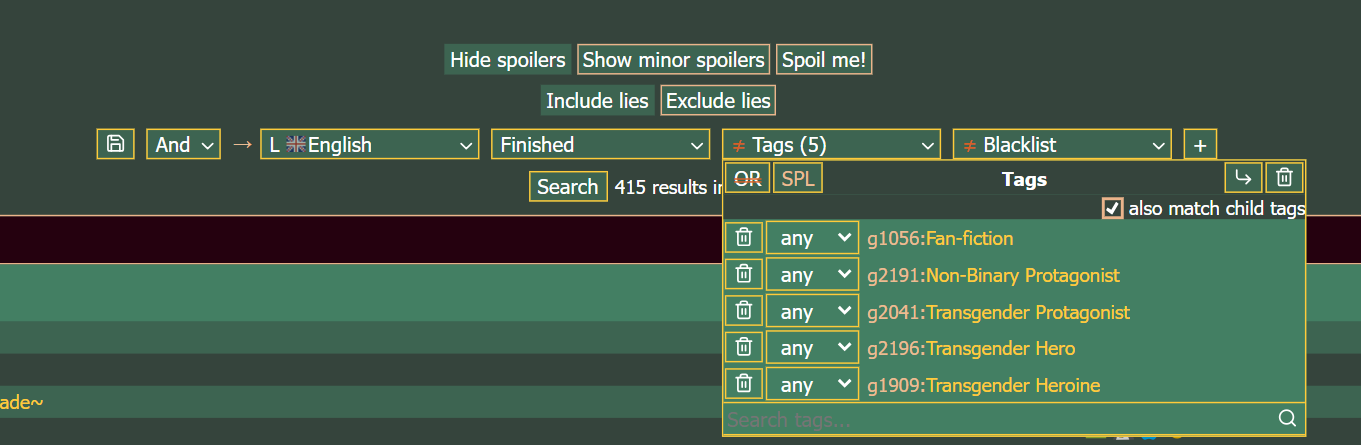Open the English language dropdown
Viewport: 1361px width, 445px height.
(x=369, y=144)
